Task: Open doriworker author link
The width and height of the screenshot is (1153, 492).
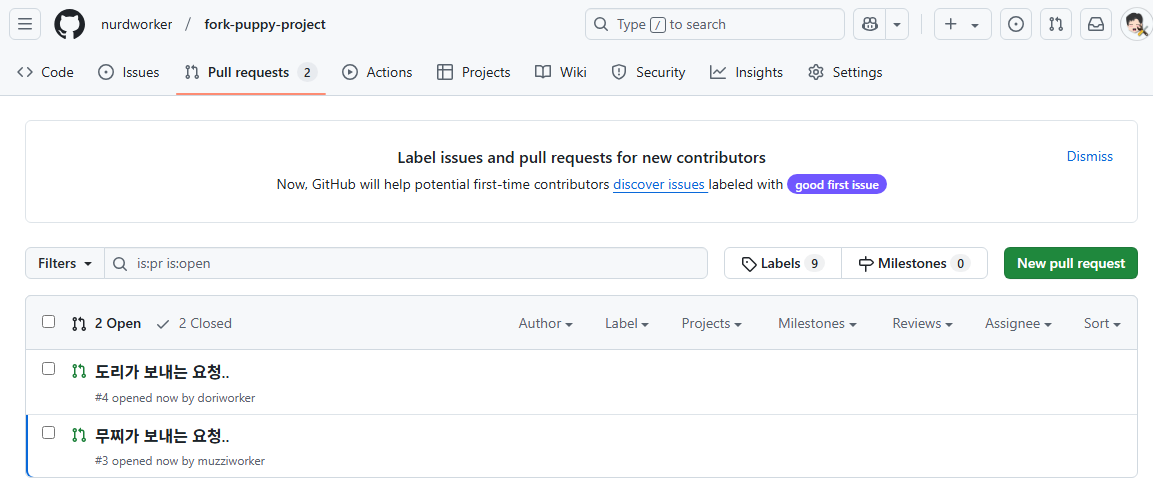Action: pos(226,398)
